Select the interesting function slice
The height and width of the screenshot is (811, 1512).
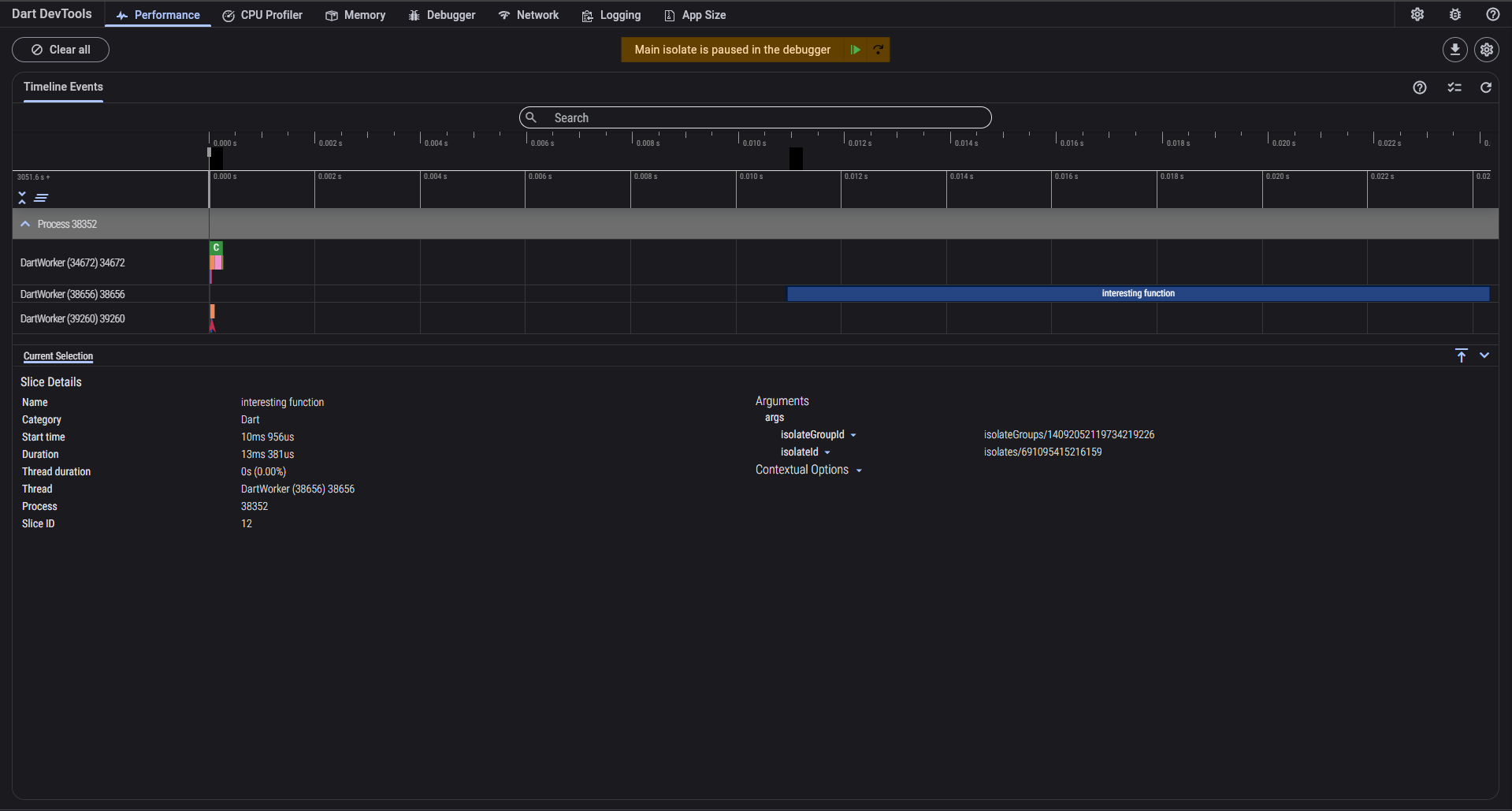tap(1138, 293)
